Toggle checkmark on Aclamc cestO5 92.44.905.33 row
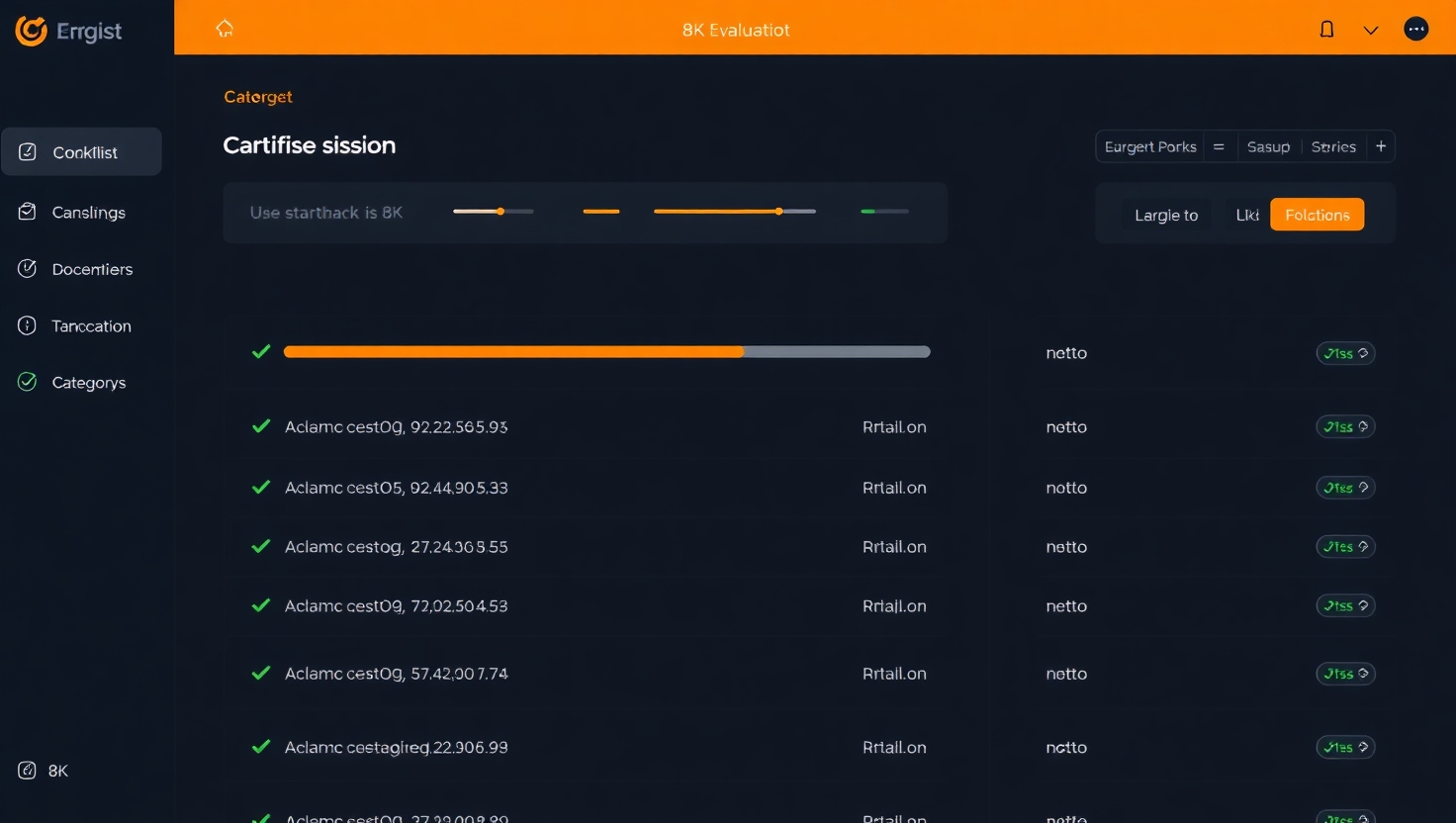This screenshot has height=823, width=1456. click(261, 487)
